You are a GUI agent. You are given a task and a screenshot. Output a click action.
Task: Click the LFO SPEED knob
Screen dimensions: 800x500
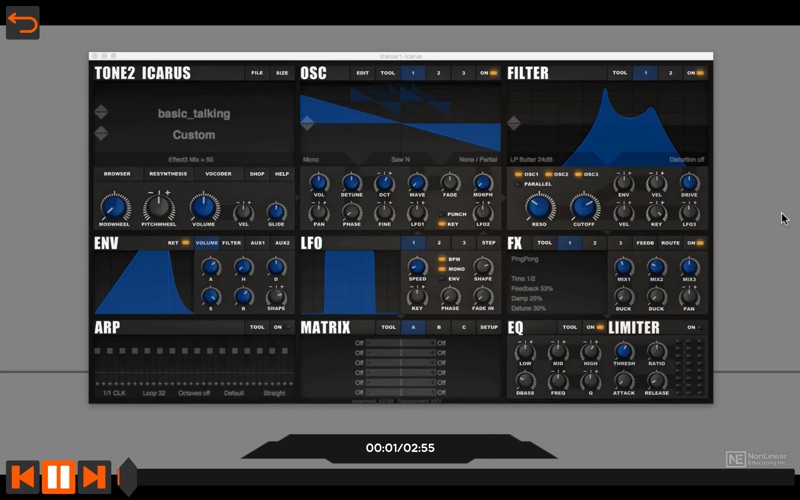(417, 267)
